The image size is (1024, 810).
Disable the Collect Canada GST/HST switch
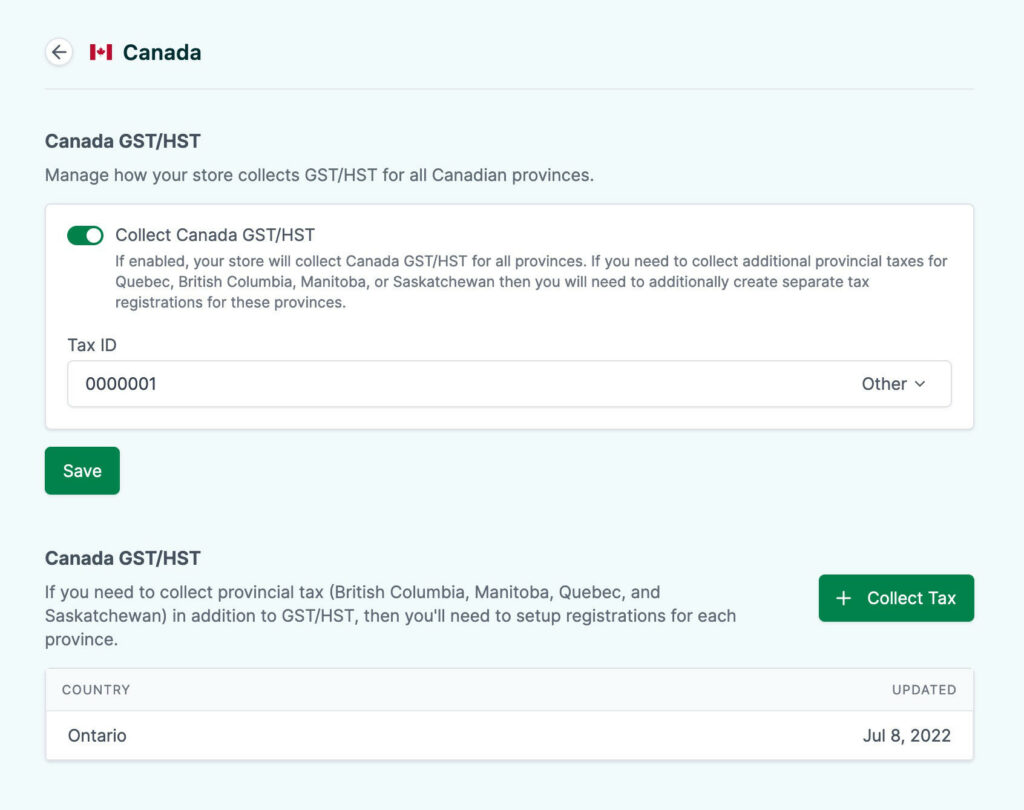[x=85, y=236]
